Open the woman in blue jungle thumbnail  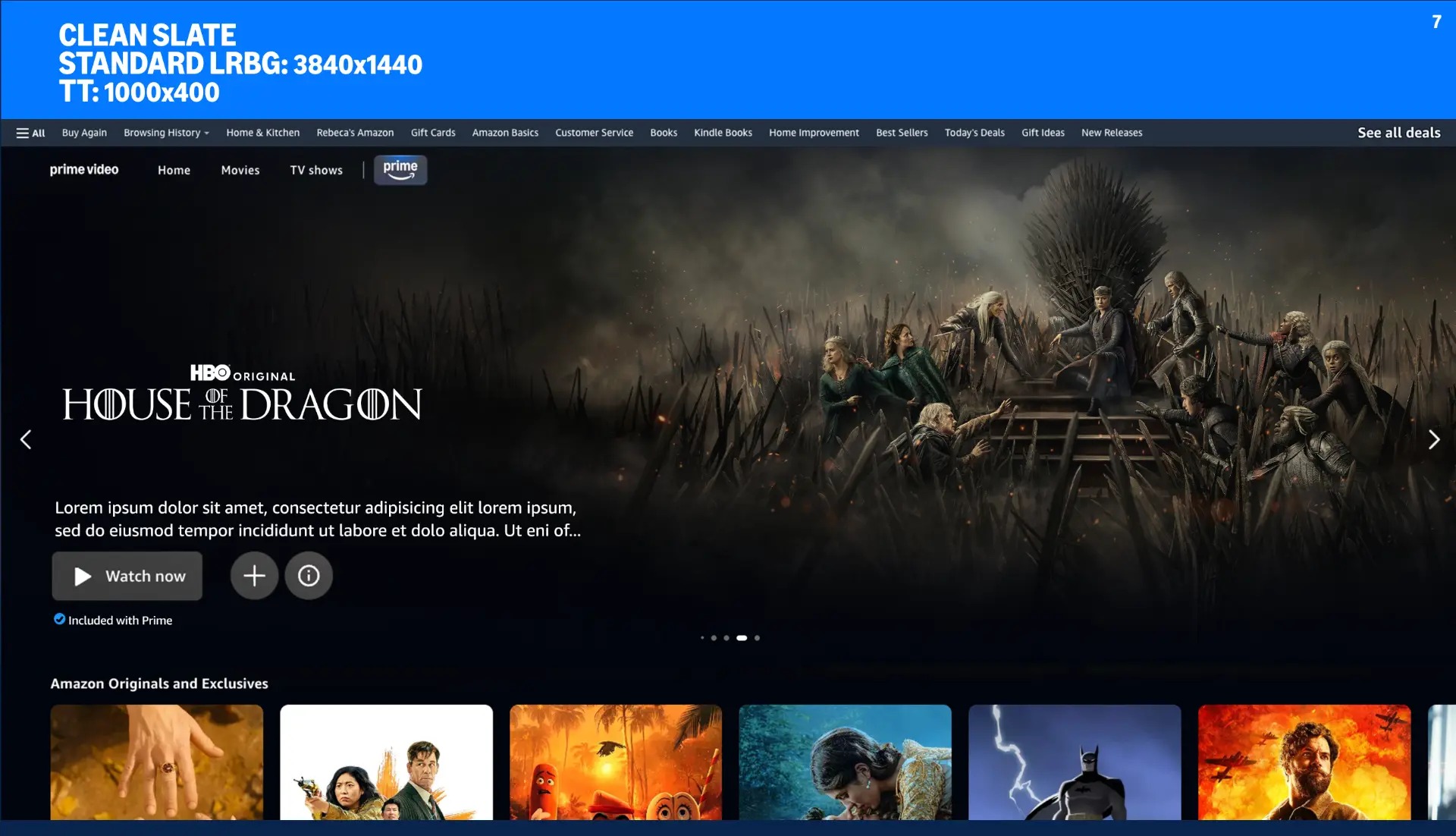click(845, 762)
